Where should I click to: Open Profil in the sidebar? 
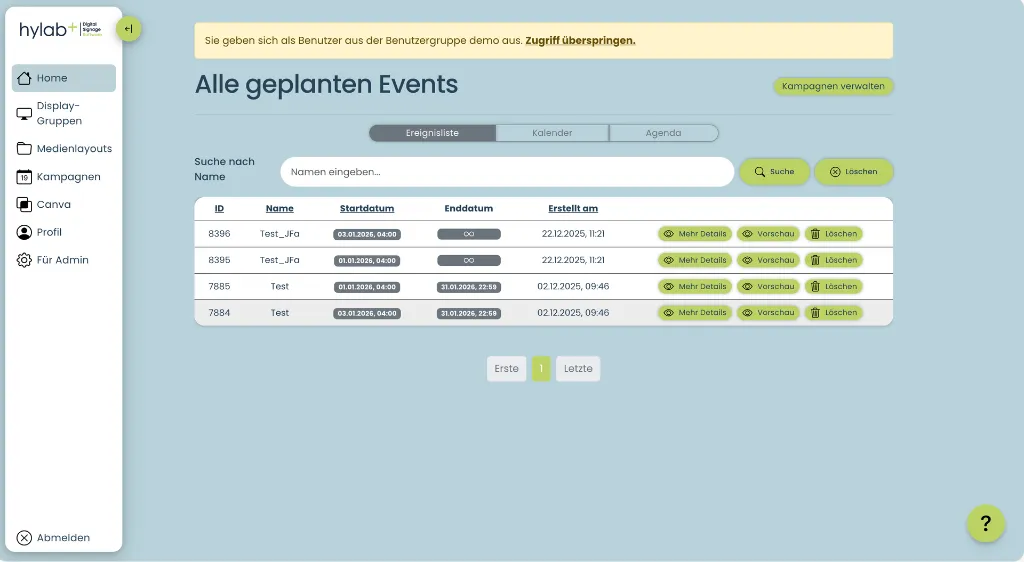(x=63, y=232)
